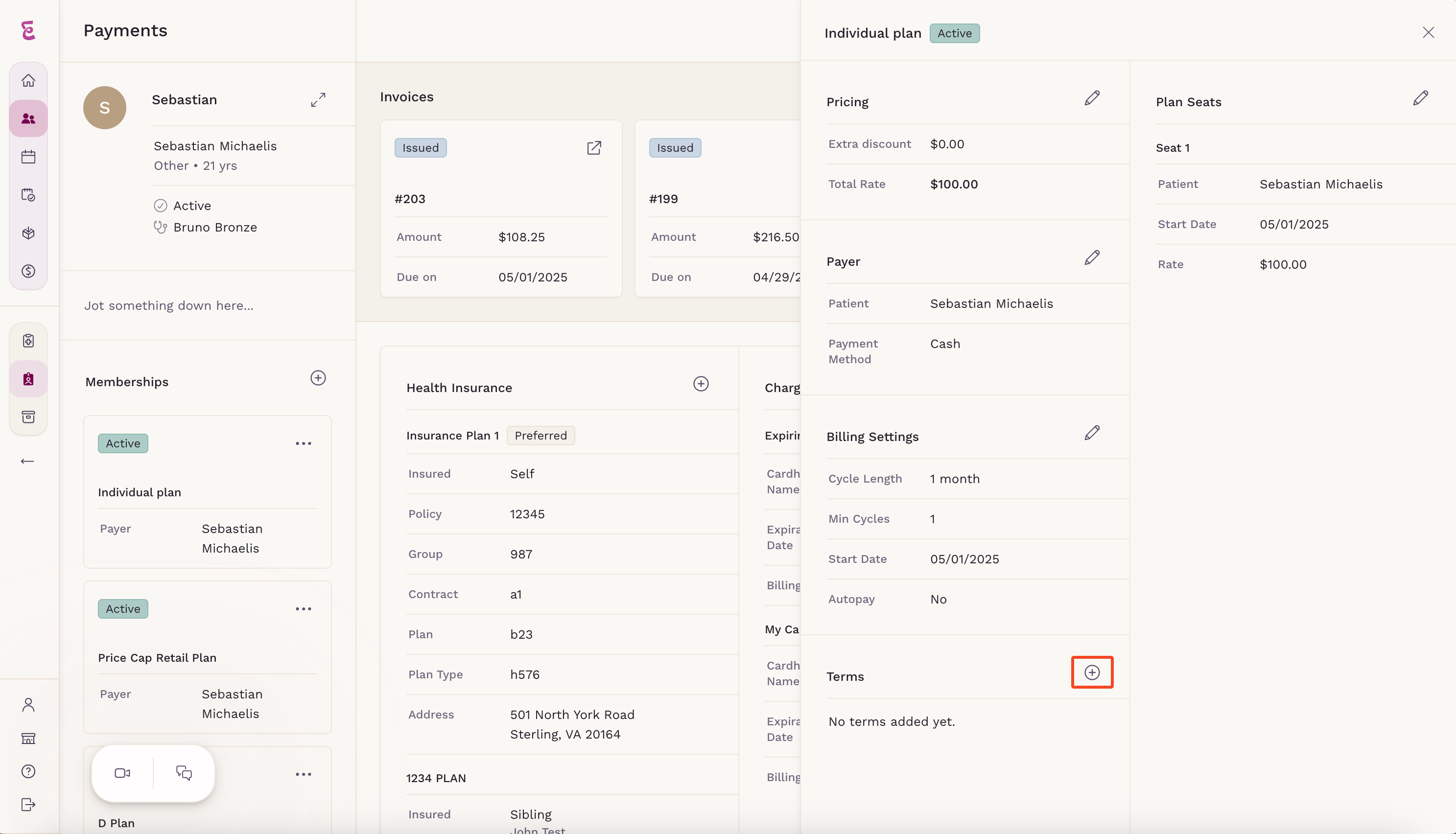Click the Seat 1 heading
Image resolution: width=1456 pixels, height=834 pixels.
pyautogui.click(x=1173, y=148)
